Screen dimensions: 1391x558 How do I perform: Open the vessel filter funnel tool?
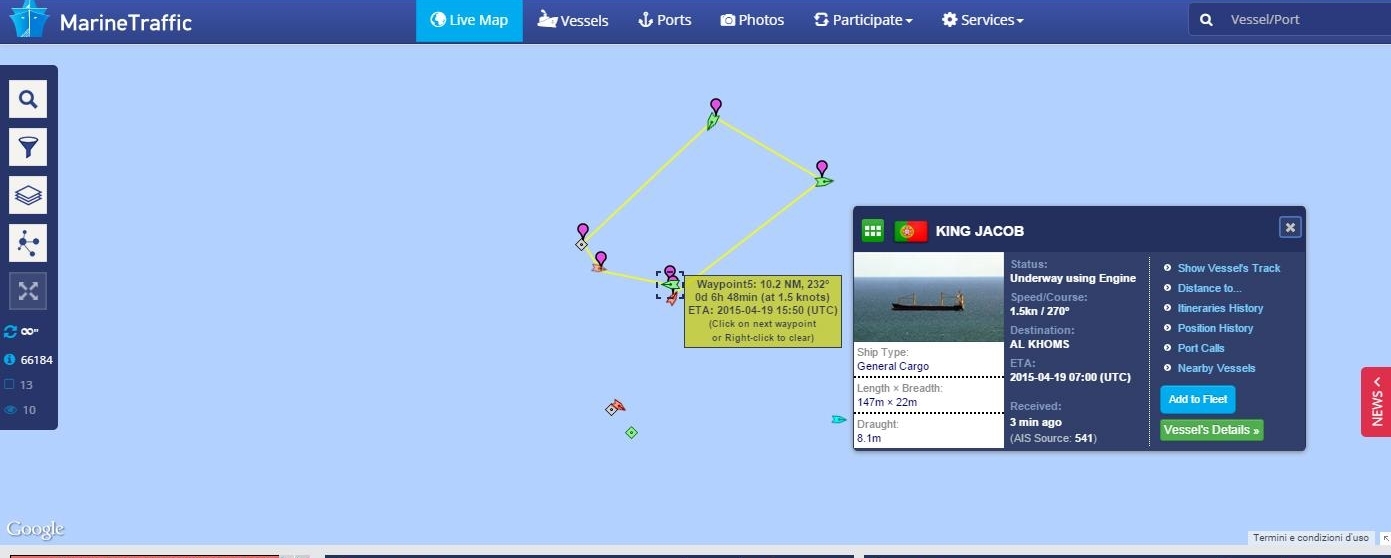coord(28,147)
